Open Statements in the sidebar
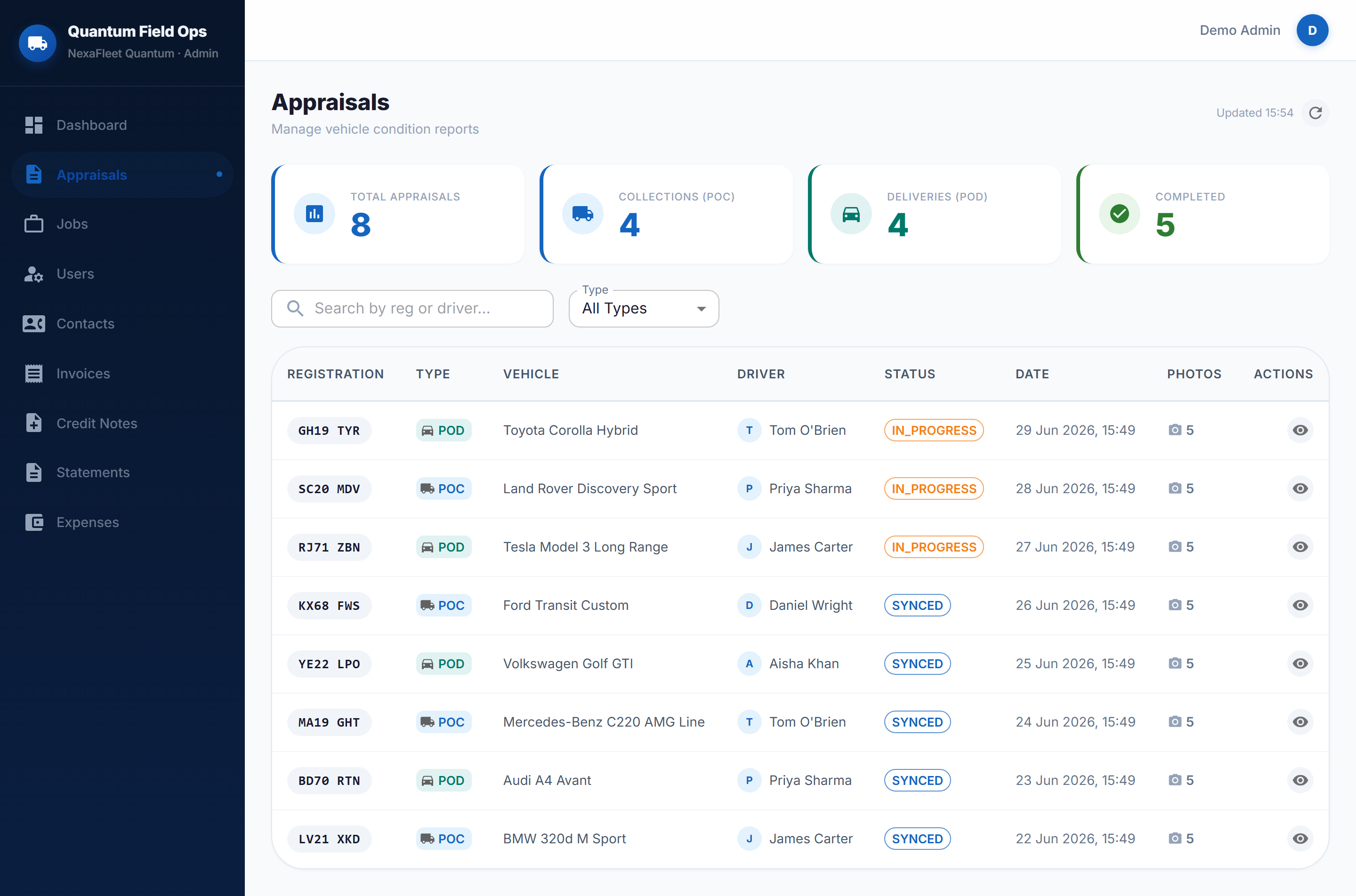This screenshot has height=896, width=1356. pyautogui.click(x=122, y=472)
